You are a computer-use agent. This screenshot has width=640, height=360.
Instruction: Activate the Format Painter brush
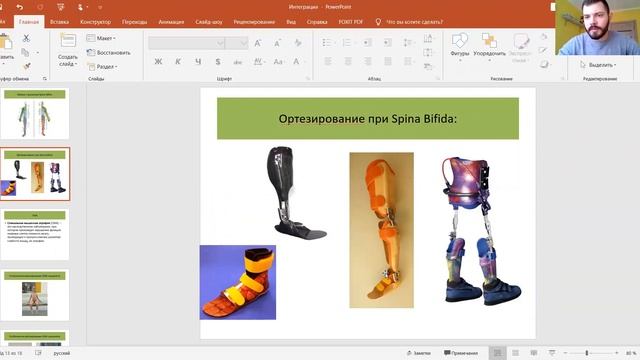(x=27, y=66)
